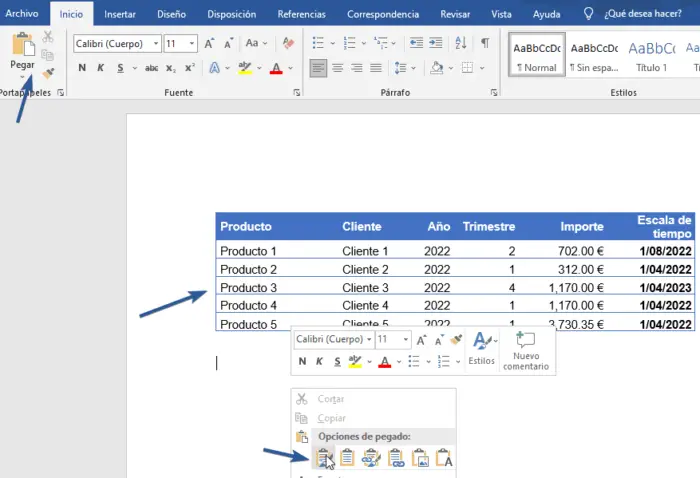Click Nuevo comentario in mini toolbar
The height and width of the screenshot is (478, 700).
(526, 352)
